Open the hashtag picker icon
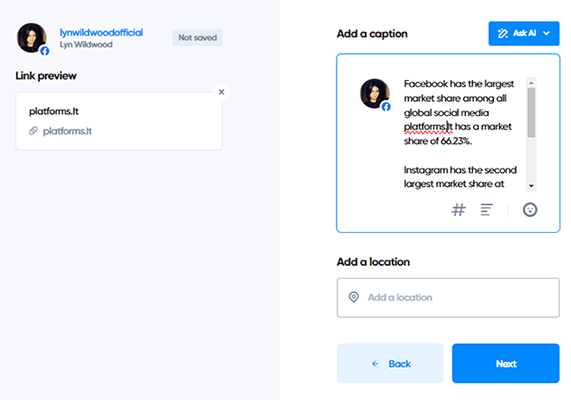The height and width of the screenshot is (400, 571). [458, 210]
